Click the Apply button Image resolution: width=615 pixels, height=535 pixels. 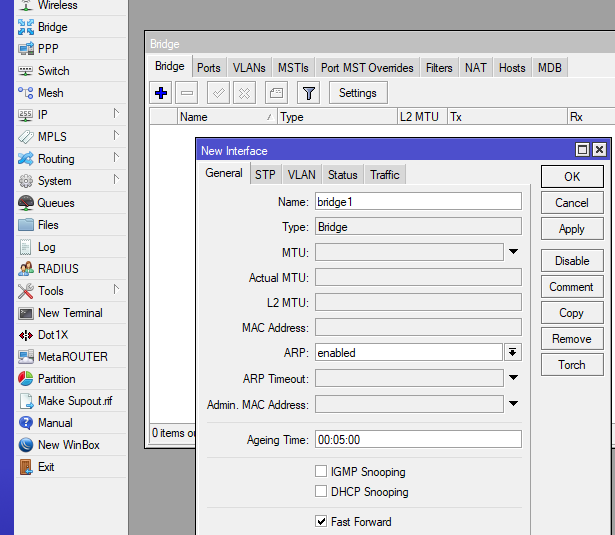pos(571,229)
